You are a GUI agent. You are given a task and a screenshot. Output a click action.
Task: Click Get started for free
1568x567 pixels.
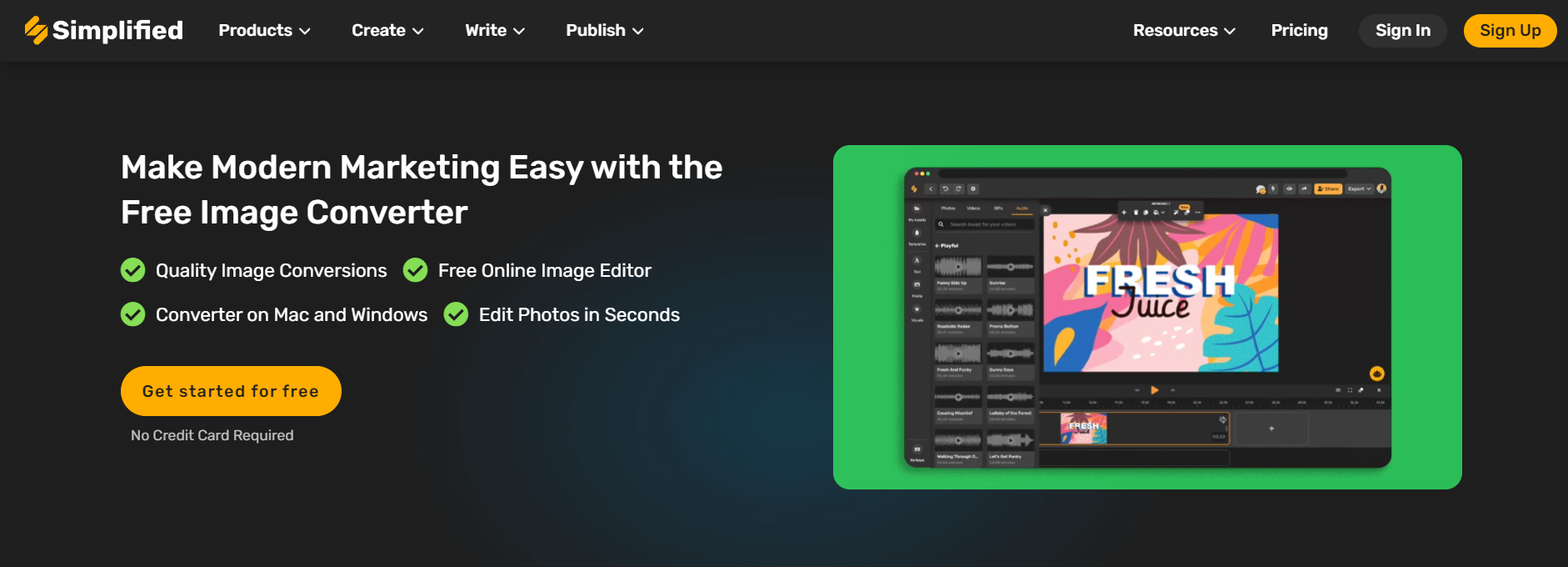231,391
